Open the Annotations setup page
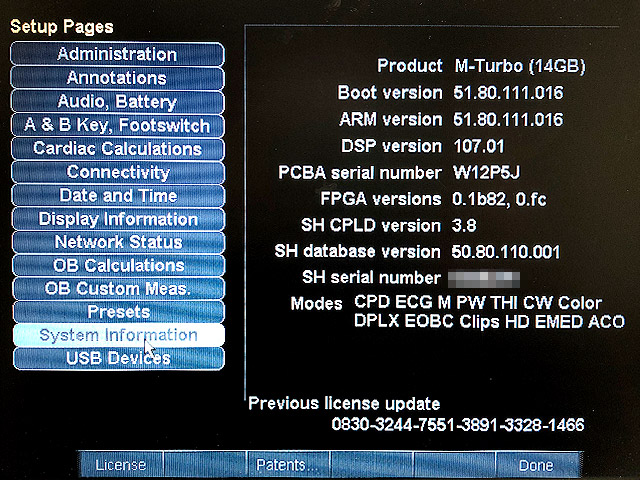Image resolution: width=640 pixels, height=480 pixels. coord(118,78)
